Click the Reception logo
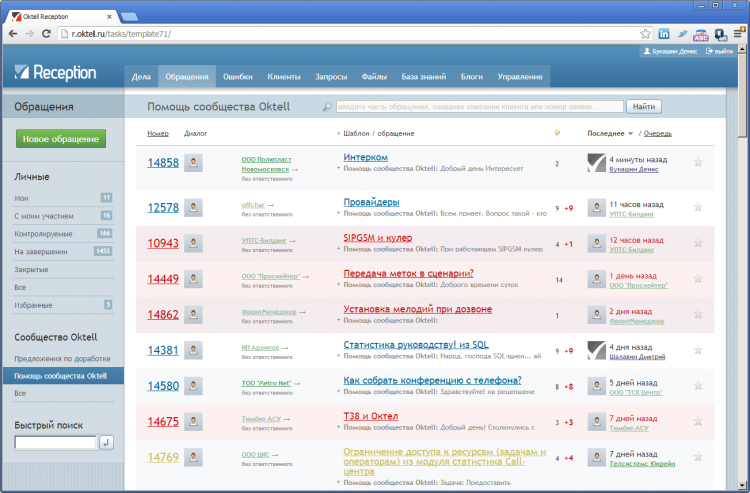Image resolution: width=750 pixels, height=493 pixels. coord(56,73)
